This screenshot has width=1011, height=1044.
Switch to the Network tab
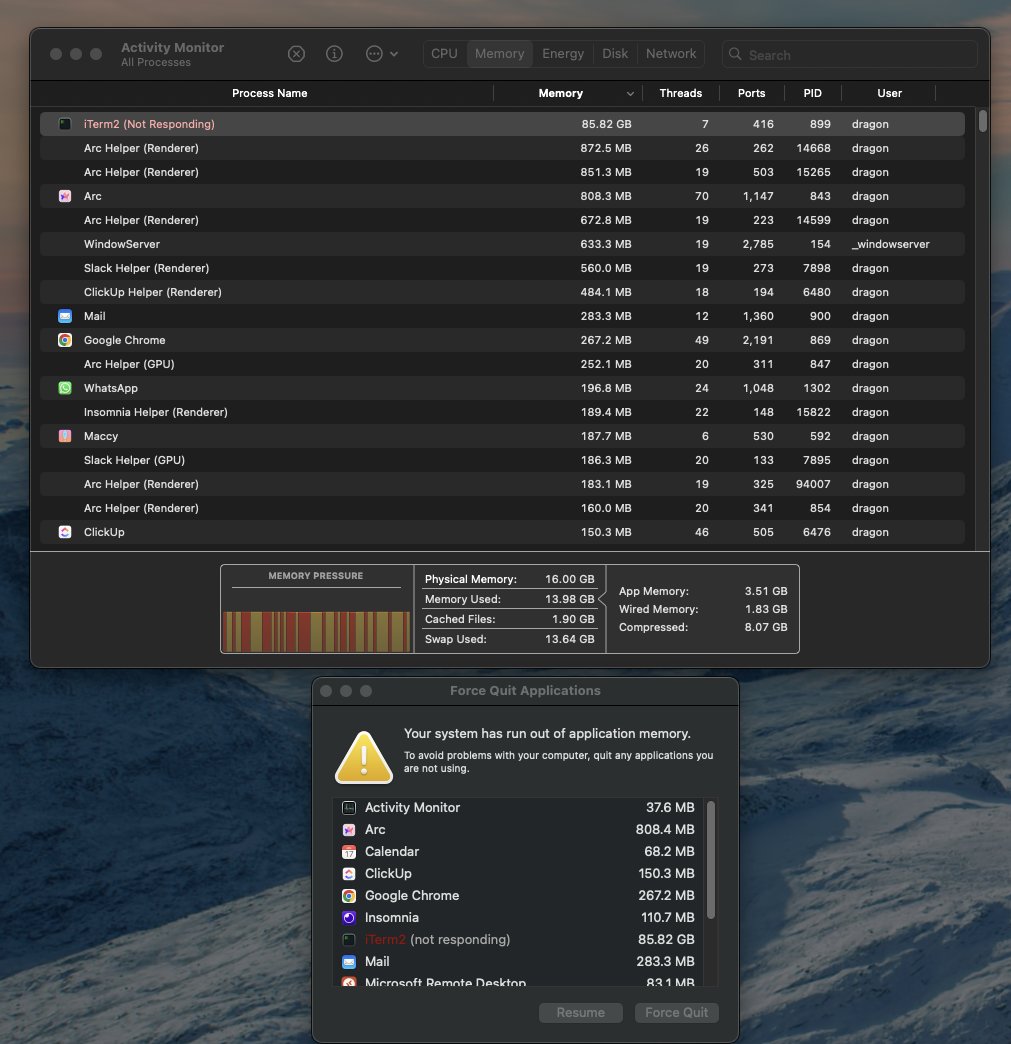click(x=671, y=54)
